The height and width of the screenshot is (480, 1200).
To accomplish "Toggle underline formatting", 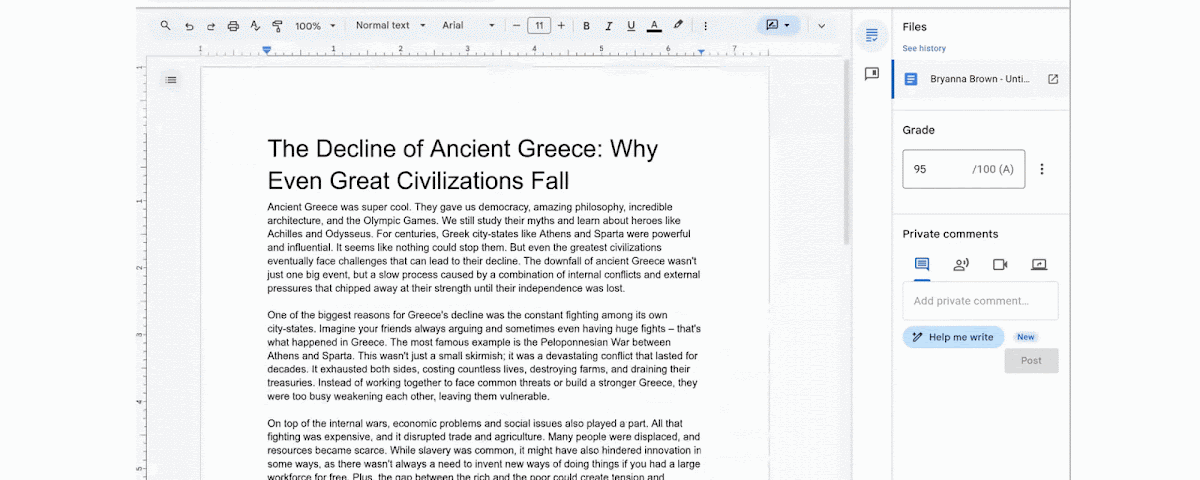I will [630, 26].
